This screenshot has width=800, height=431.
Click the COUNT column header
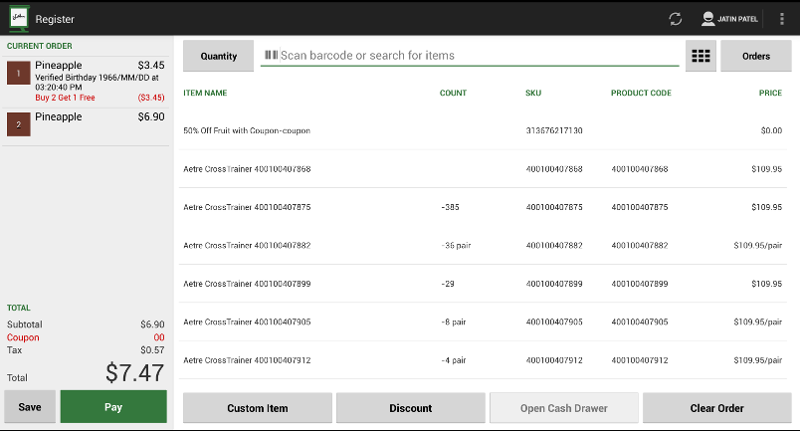coord(453,93)
